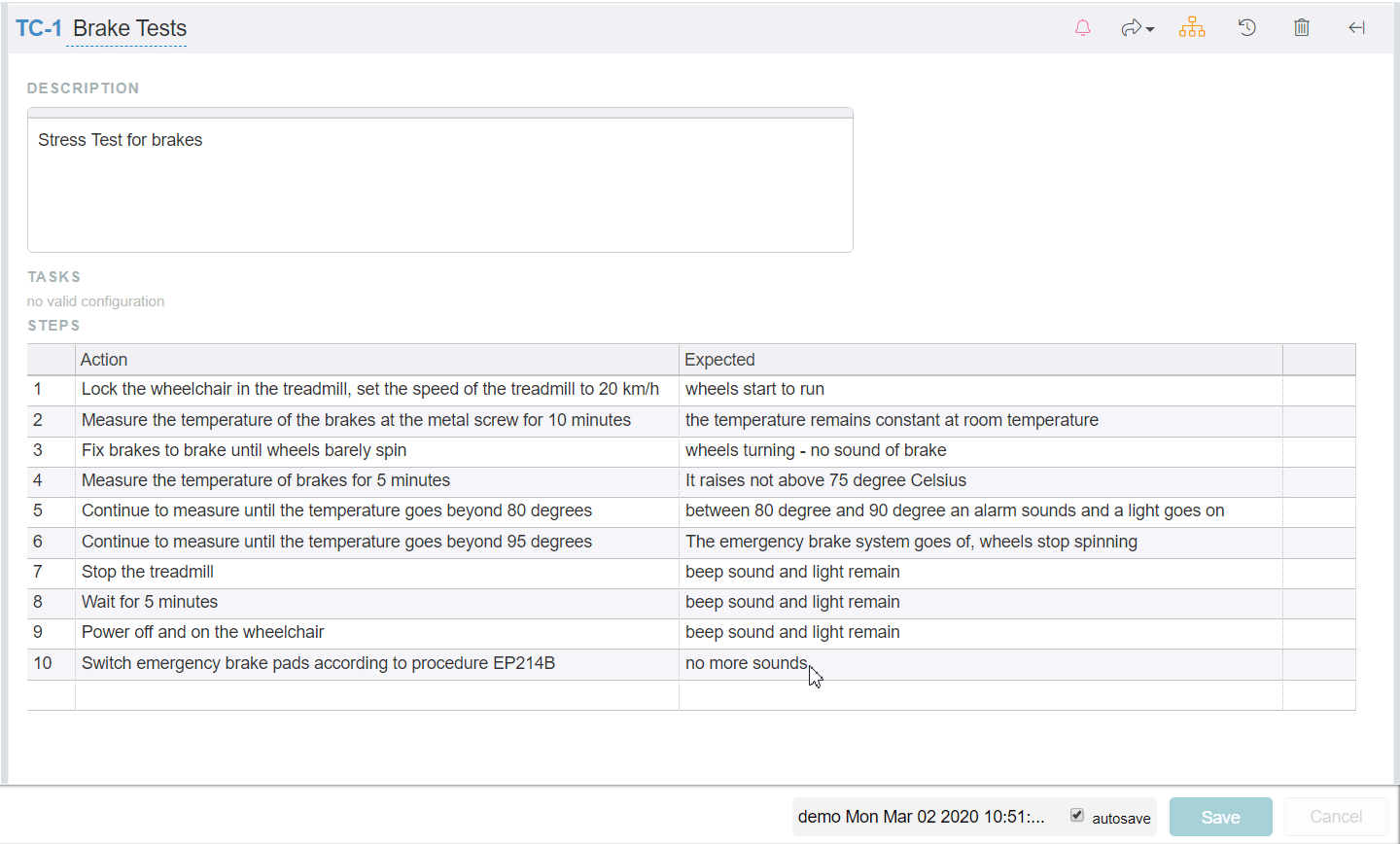The image size is (1400, 844).
Task: Select 'It raises not above 75 degree Celsius' cell
Action: (981, 481)
